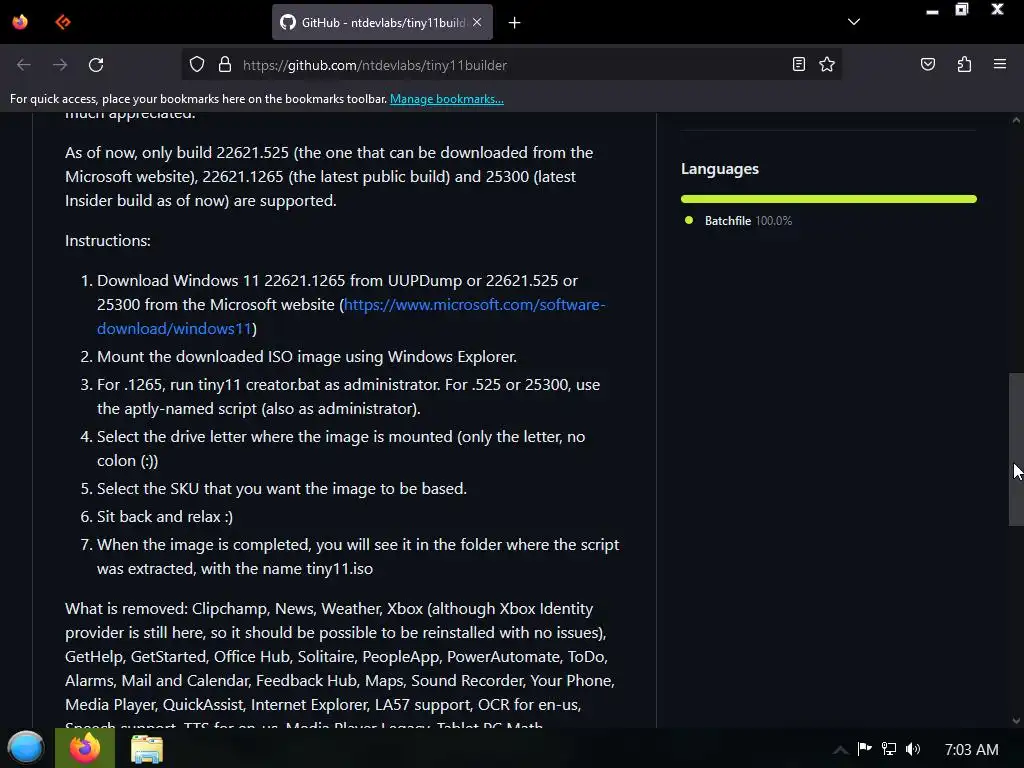Bookmark this page with the star
This screenshot has width=1024, height=768.
tap(827, 64)
